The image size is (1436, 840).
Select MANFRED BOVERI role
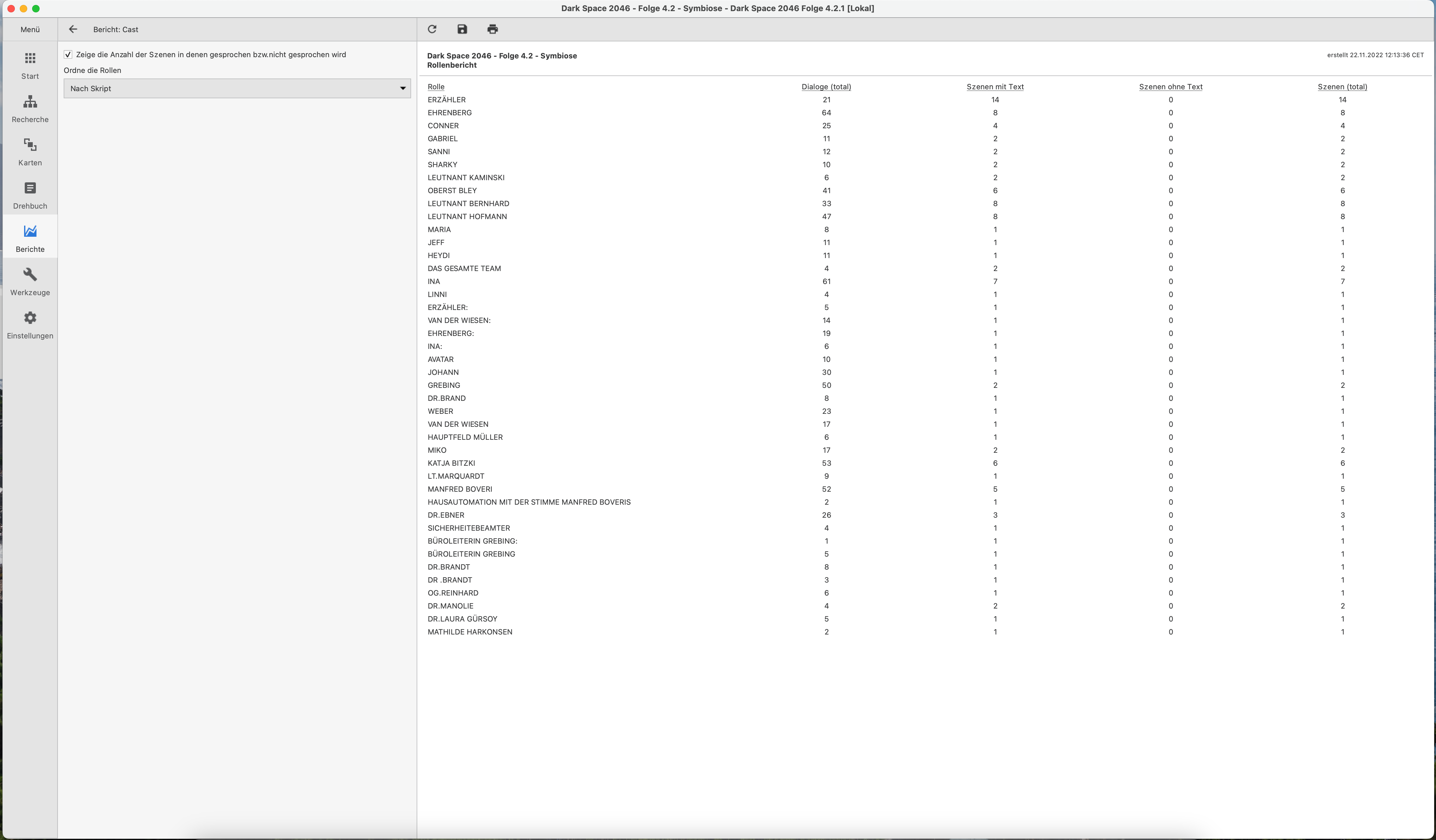point(459,490)
